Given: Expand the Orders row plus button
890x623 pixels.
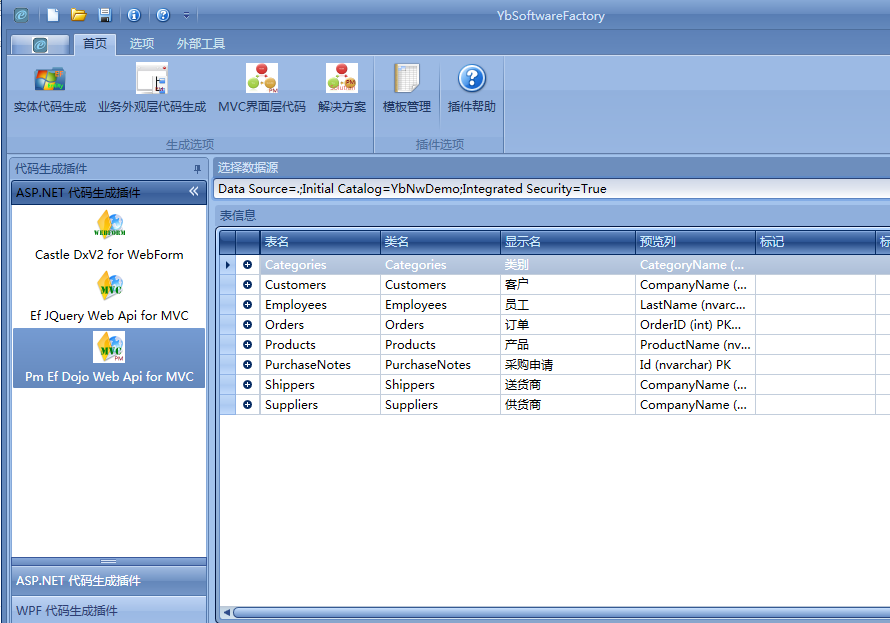Looking at the screenshot, I should point(247,325).
